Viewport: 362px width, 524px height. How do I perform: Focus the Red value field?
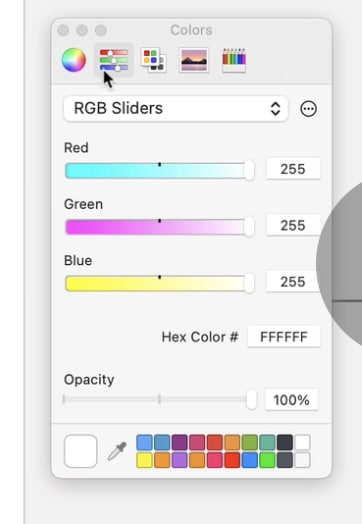point(293,169)
